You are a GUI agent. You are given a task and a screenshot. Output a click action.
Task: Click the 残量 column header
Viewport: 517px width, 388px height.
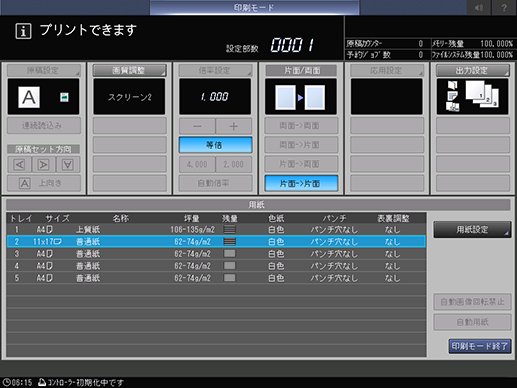[230, 218]
